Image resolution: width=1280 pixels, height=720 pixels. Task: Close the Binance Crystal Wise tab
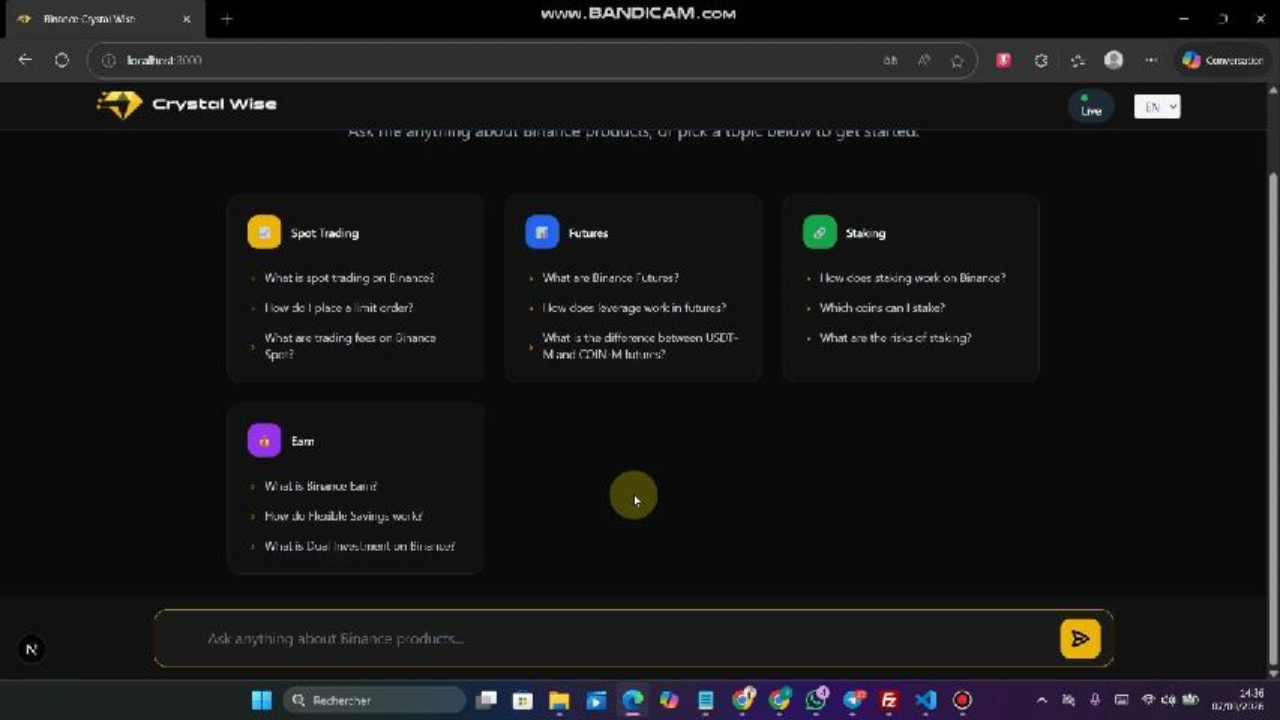coord(186,19)
